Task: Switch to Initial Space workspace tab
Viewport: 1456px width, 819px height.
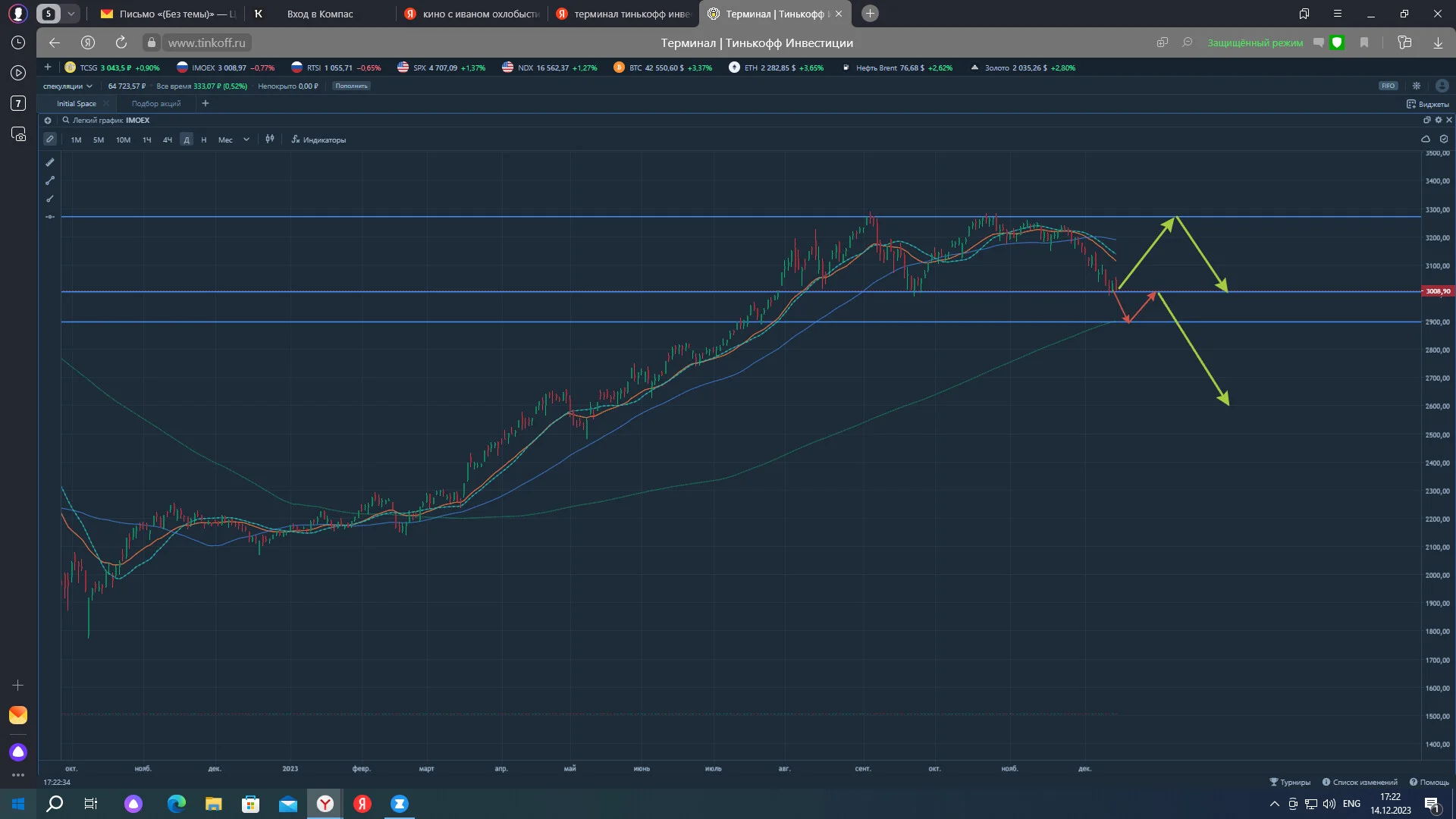Action: [76, 104]
